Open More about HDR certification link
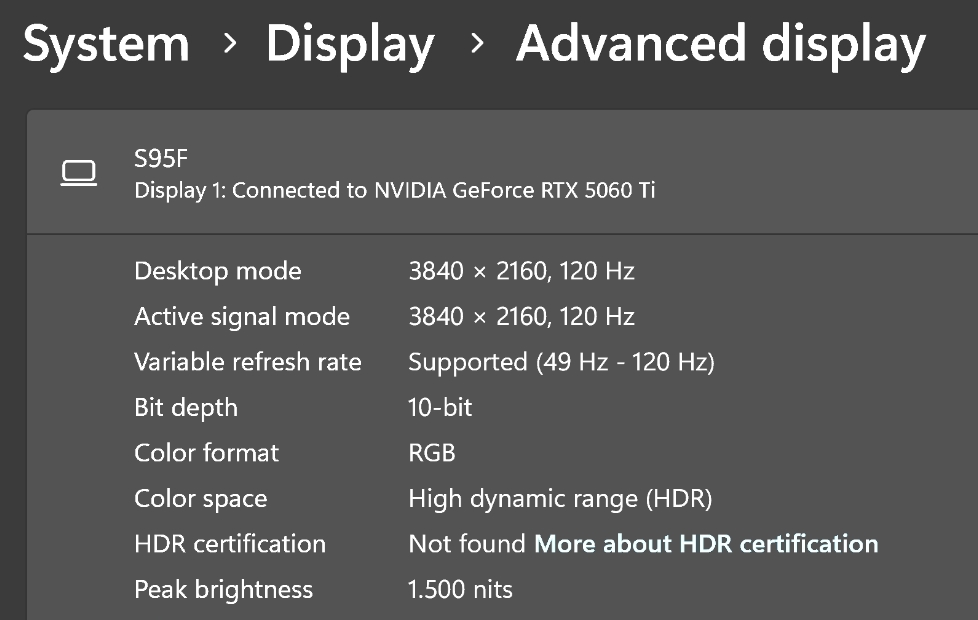 tap(706, 544)
